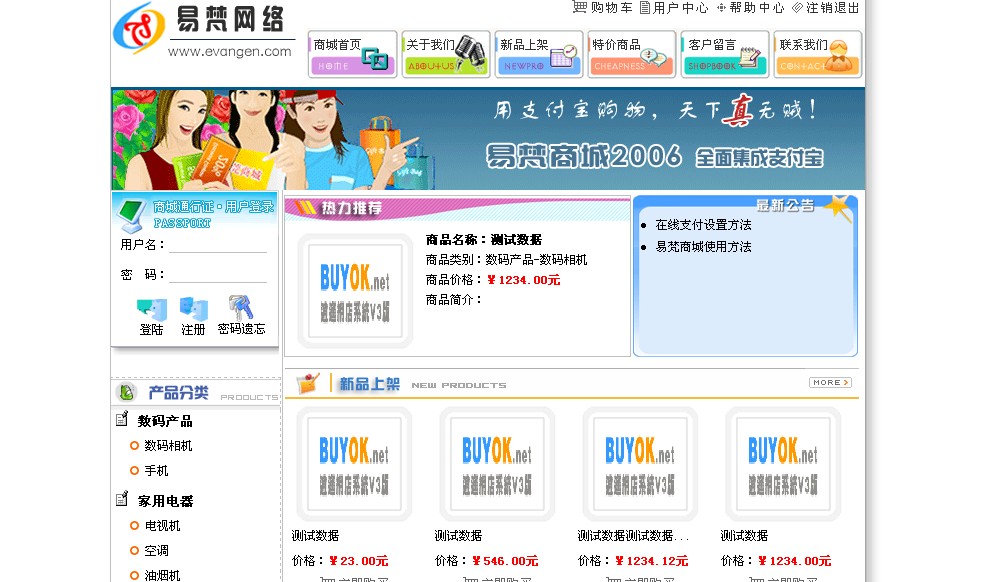
Task: Select the 数码产品 category heading
Action: pos(165,421)
